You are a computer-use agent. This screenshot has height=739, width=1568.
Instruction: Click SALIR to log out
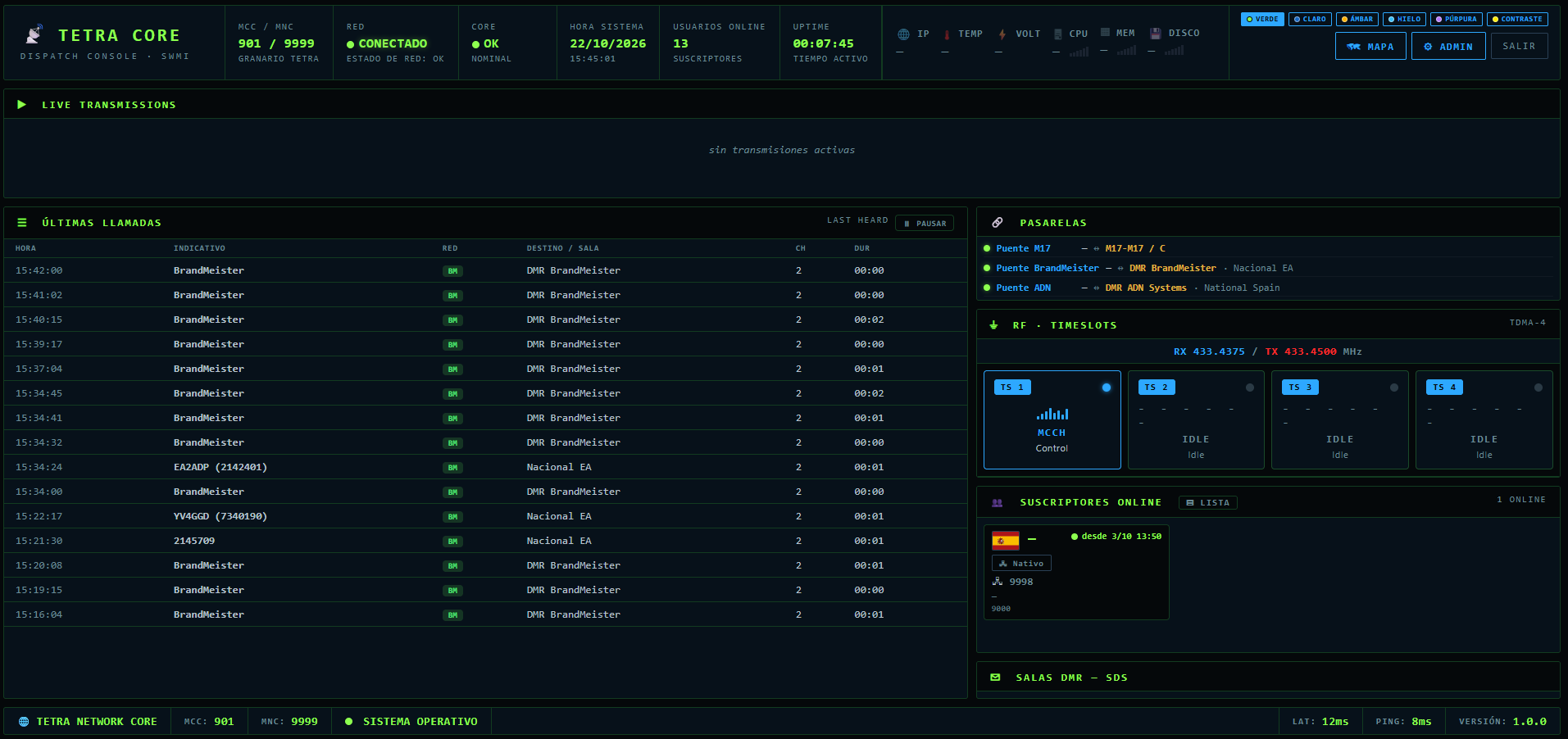[1519, 46]
